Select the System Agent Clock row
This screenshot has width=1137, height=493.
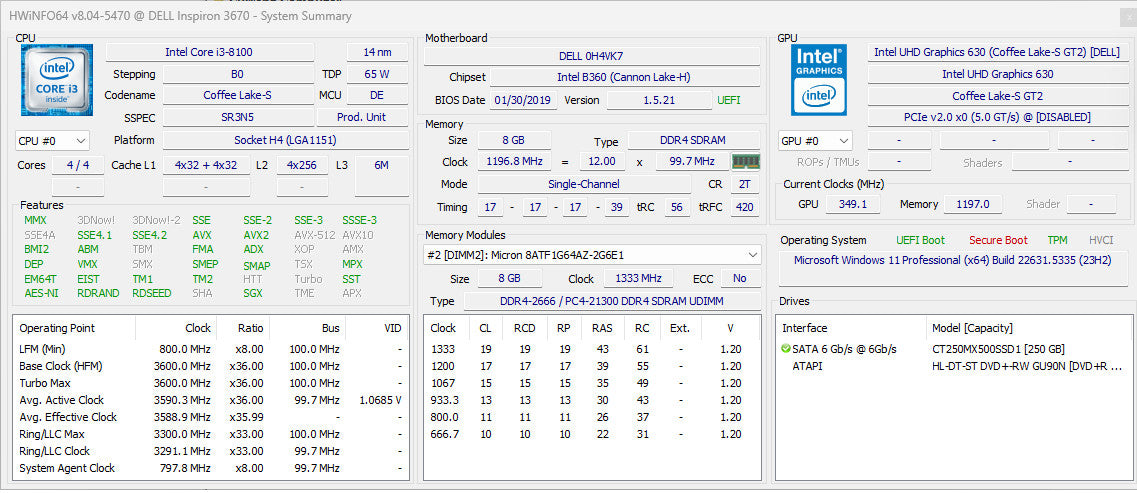tap(211, 468)
